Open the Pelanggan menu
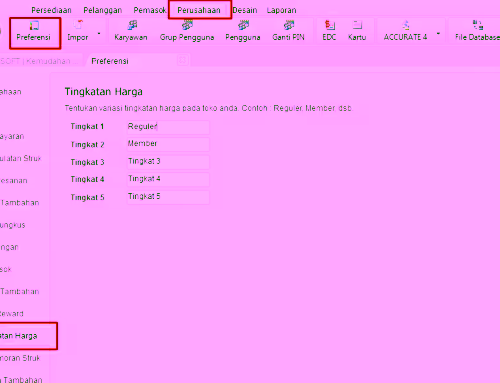 pos(103,10)
